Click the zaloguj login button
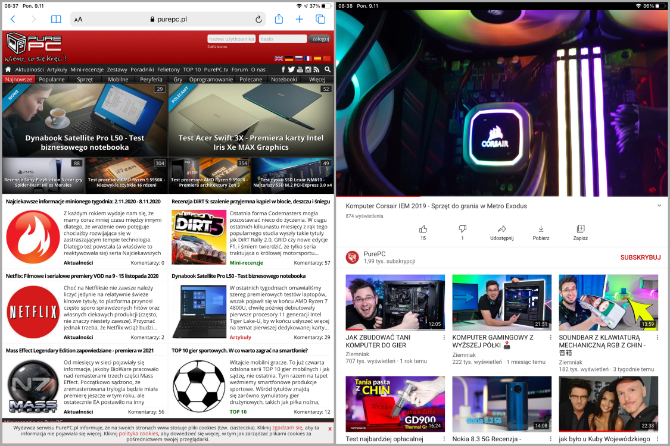 [x=319, y=39]
